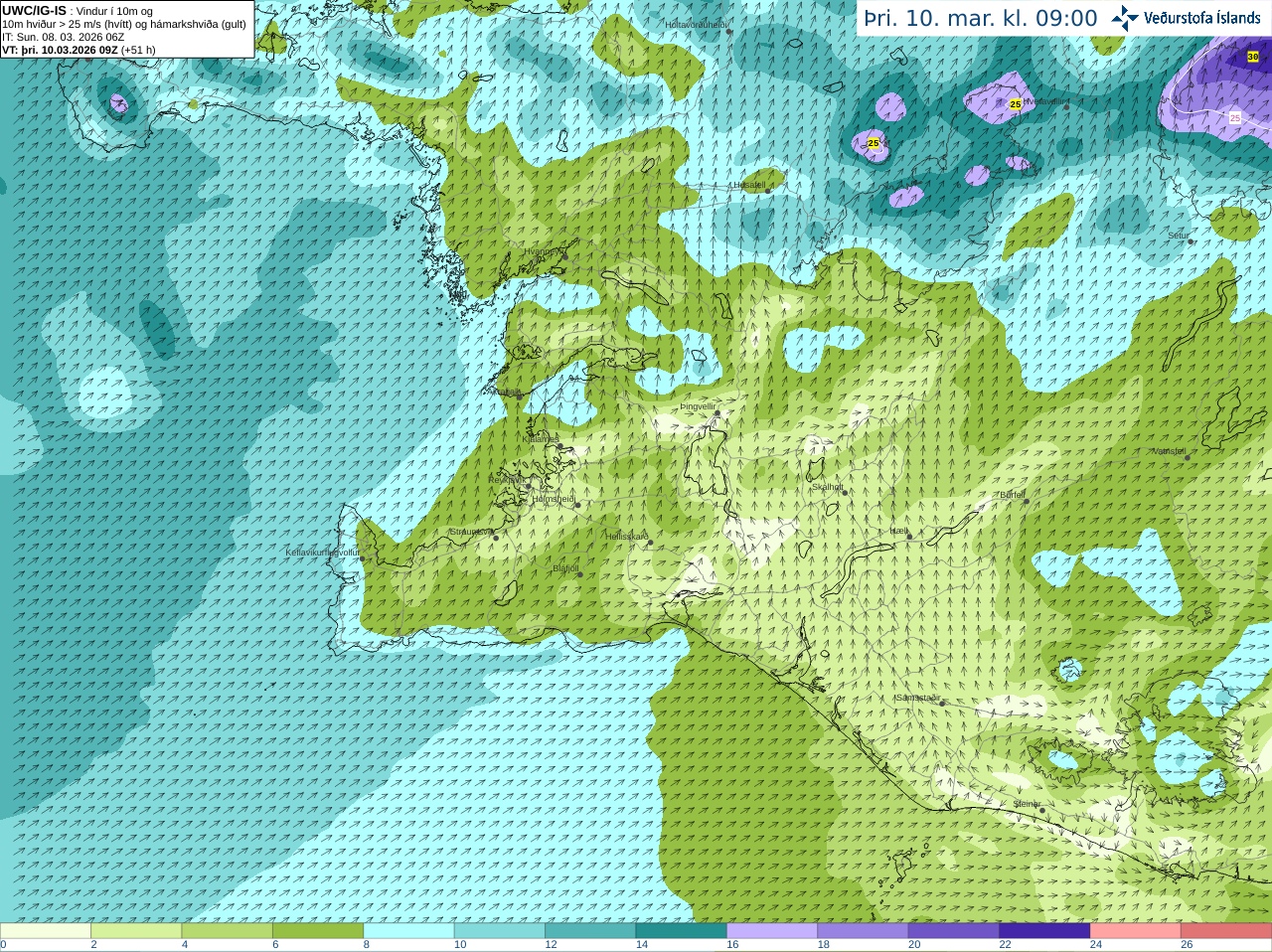
Task: Pick the 24–26 m/s pink swatch
Action: (1135, 931)
